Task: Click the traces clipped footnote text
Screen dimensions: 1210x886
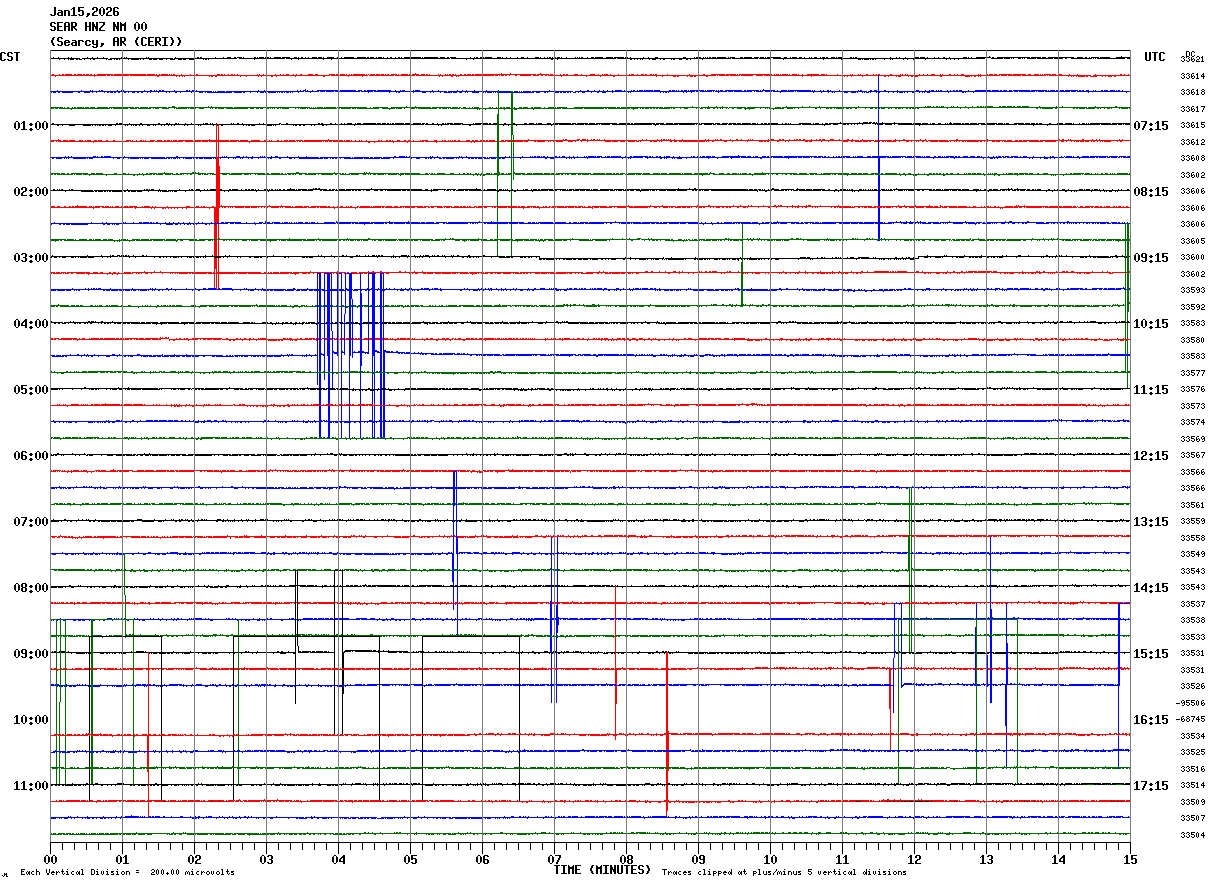Action: click(784, 873)
